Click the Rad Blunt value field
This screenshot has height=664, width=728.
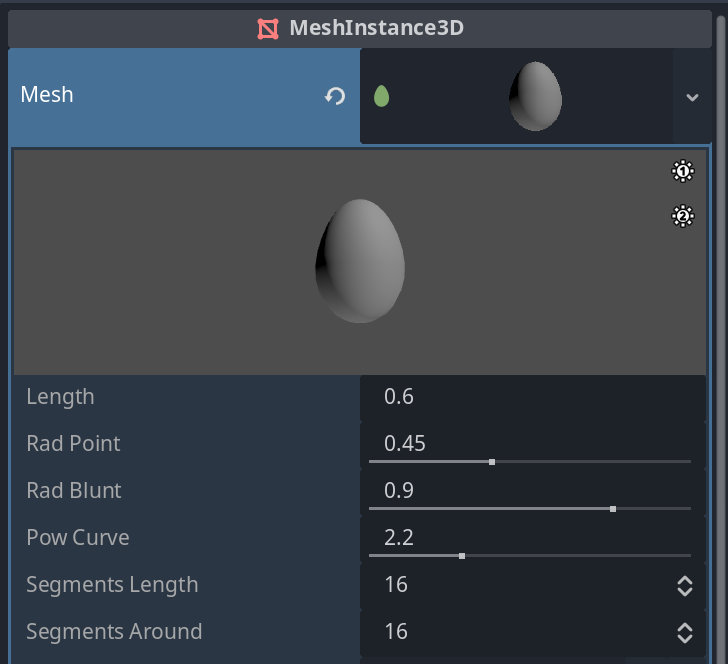pyautogui.click(x=530, y=489)
